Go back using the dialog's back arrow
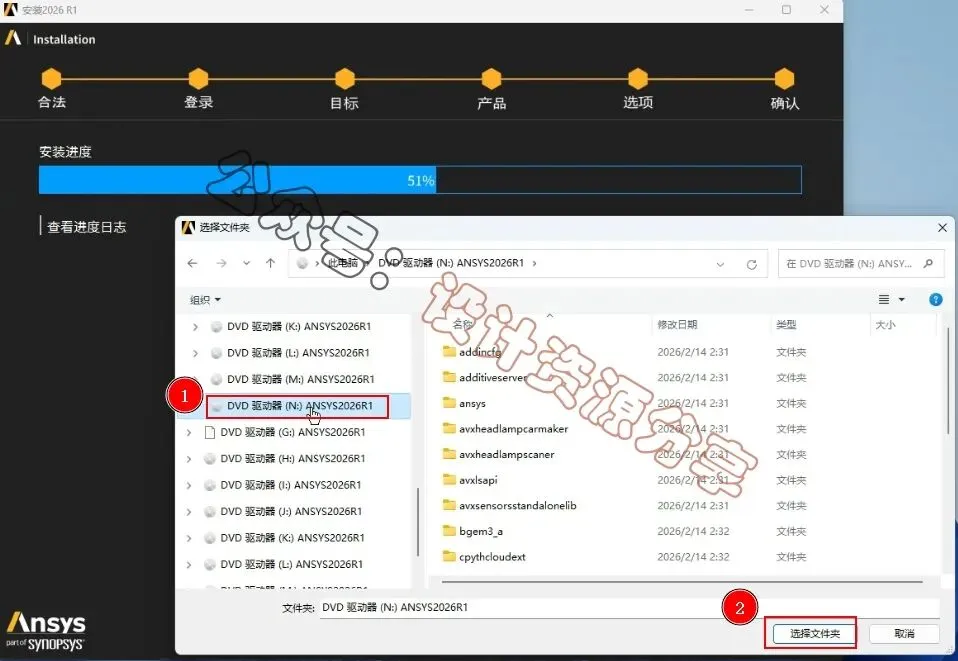This screenshot has width=958, height=661. point(192,263)
